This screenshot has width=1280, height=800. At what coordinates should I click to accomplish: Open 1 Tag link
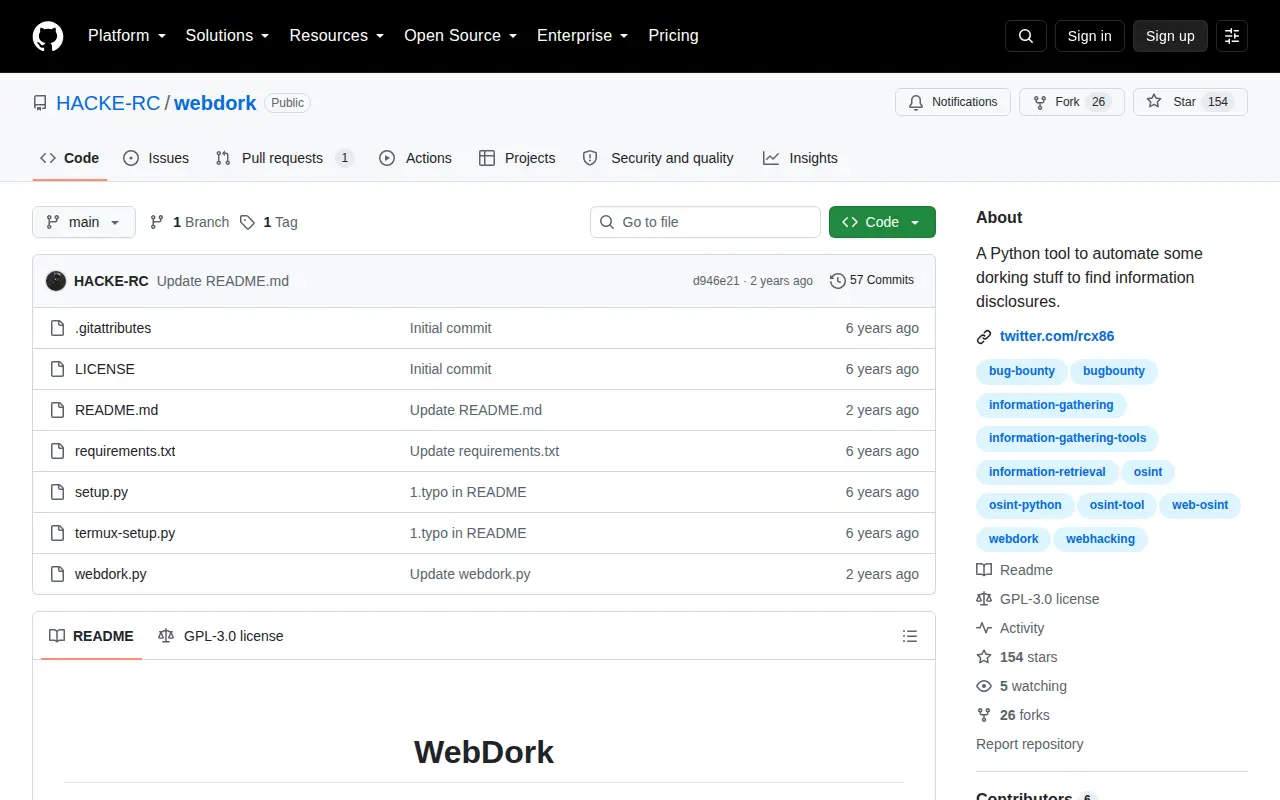click(269, 222)
